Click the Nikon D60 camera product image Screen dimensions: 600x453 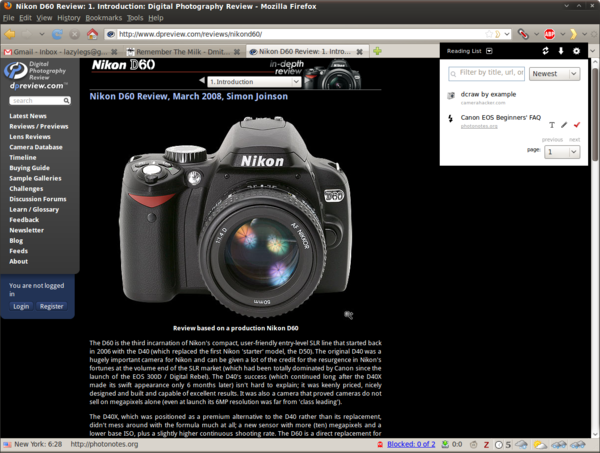[x=236, y=216]
